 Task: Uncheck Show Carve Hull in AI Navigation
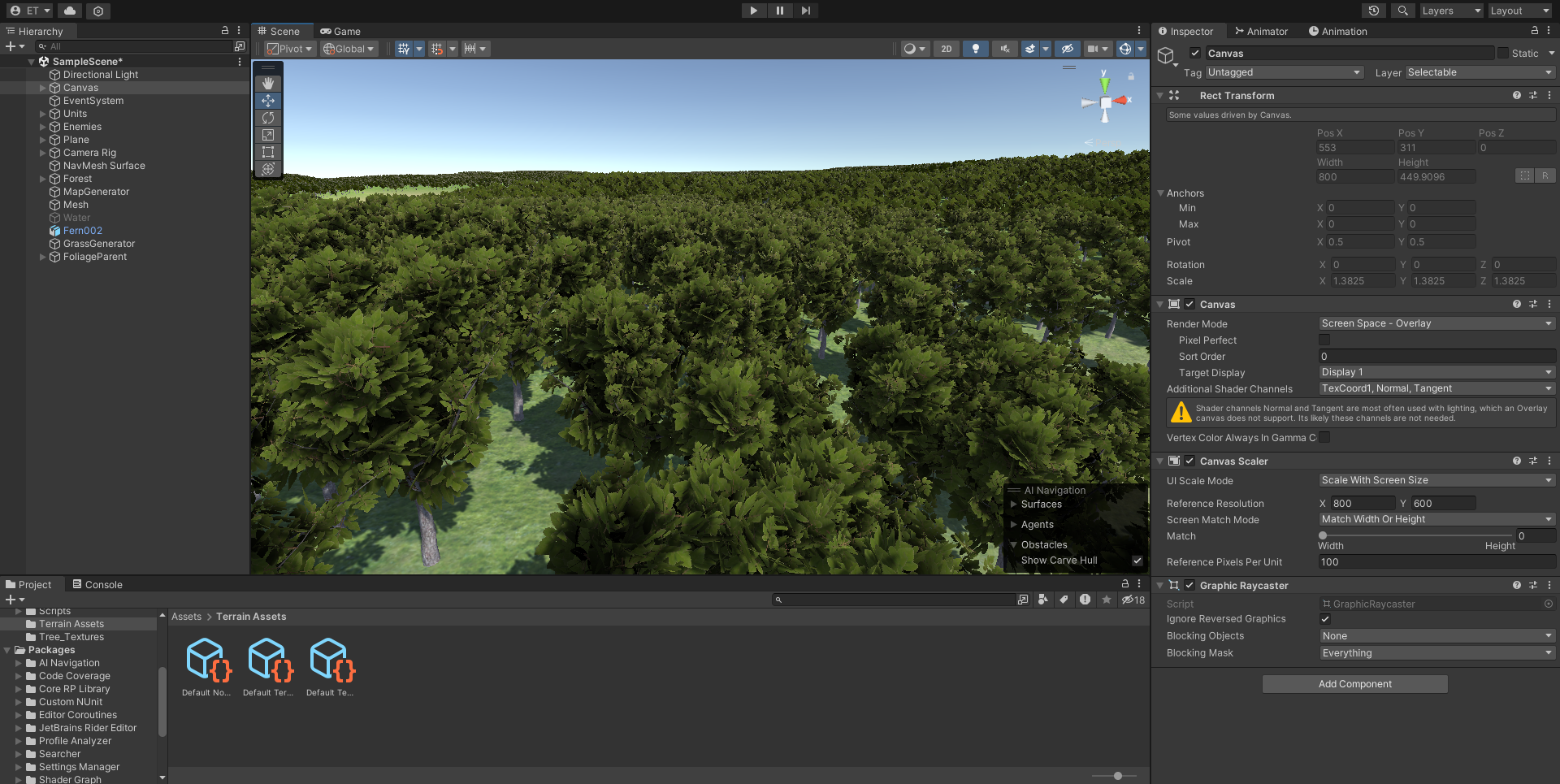click(1137, 561)
